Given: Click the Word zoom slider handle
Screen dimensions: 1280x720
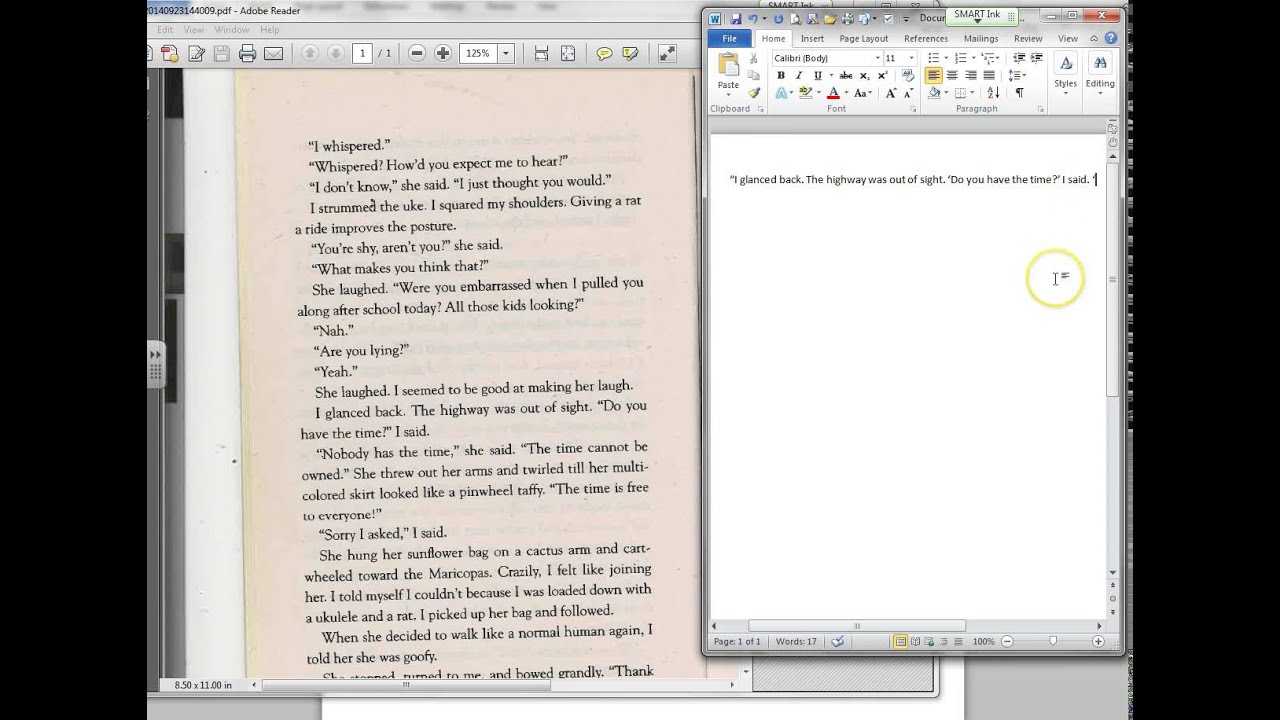Looking at the screenshot, I should coord(1052,641).
